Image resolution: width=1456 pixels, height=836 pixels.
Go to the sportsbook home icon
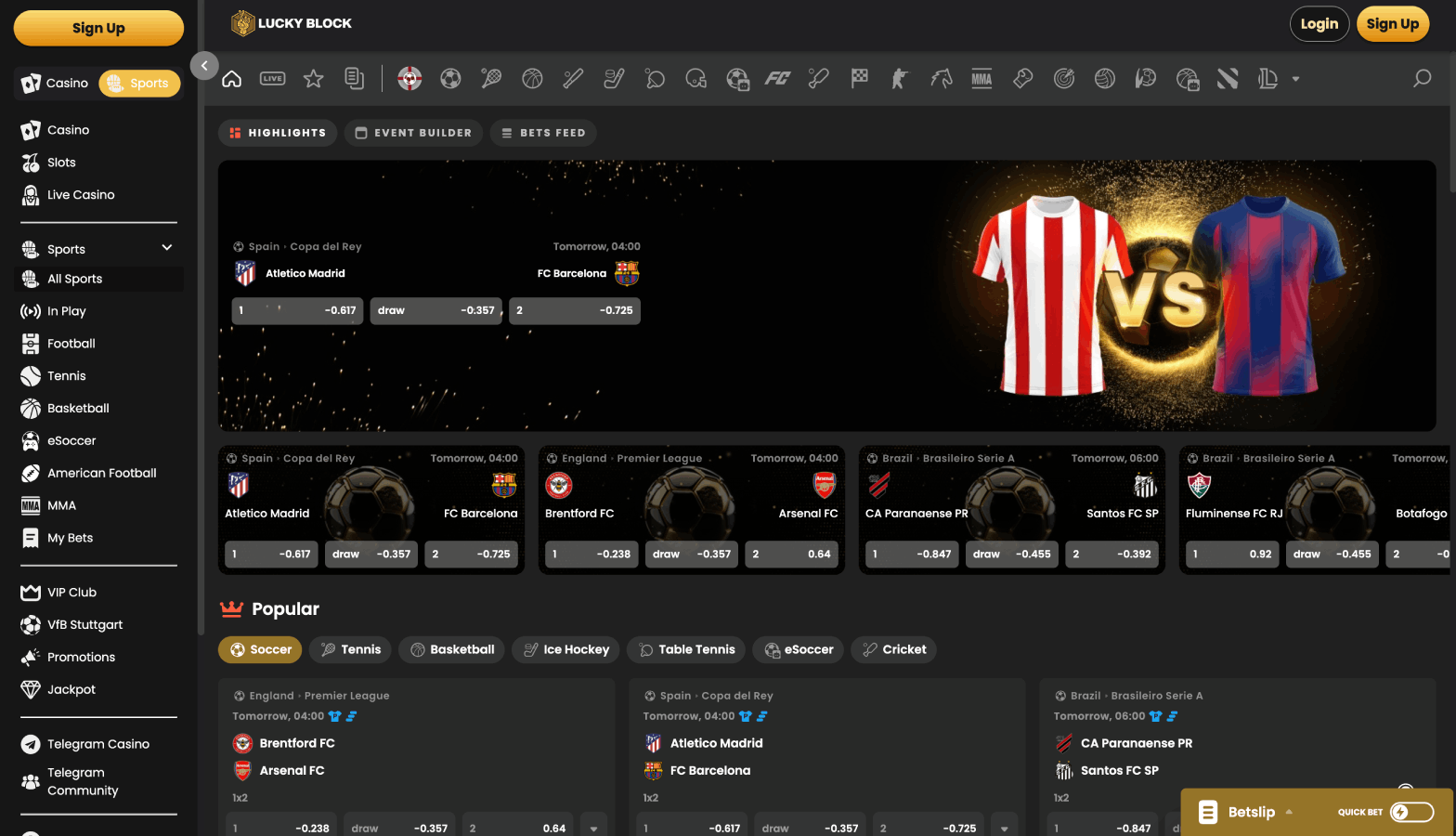[x=232, y=79]
